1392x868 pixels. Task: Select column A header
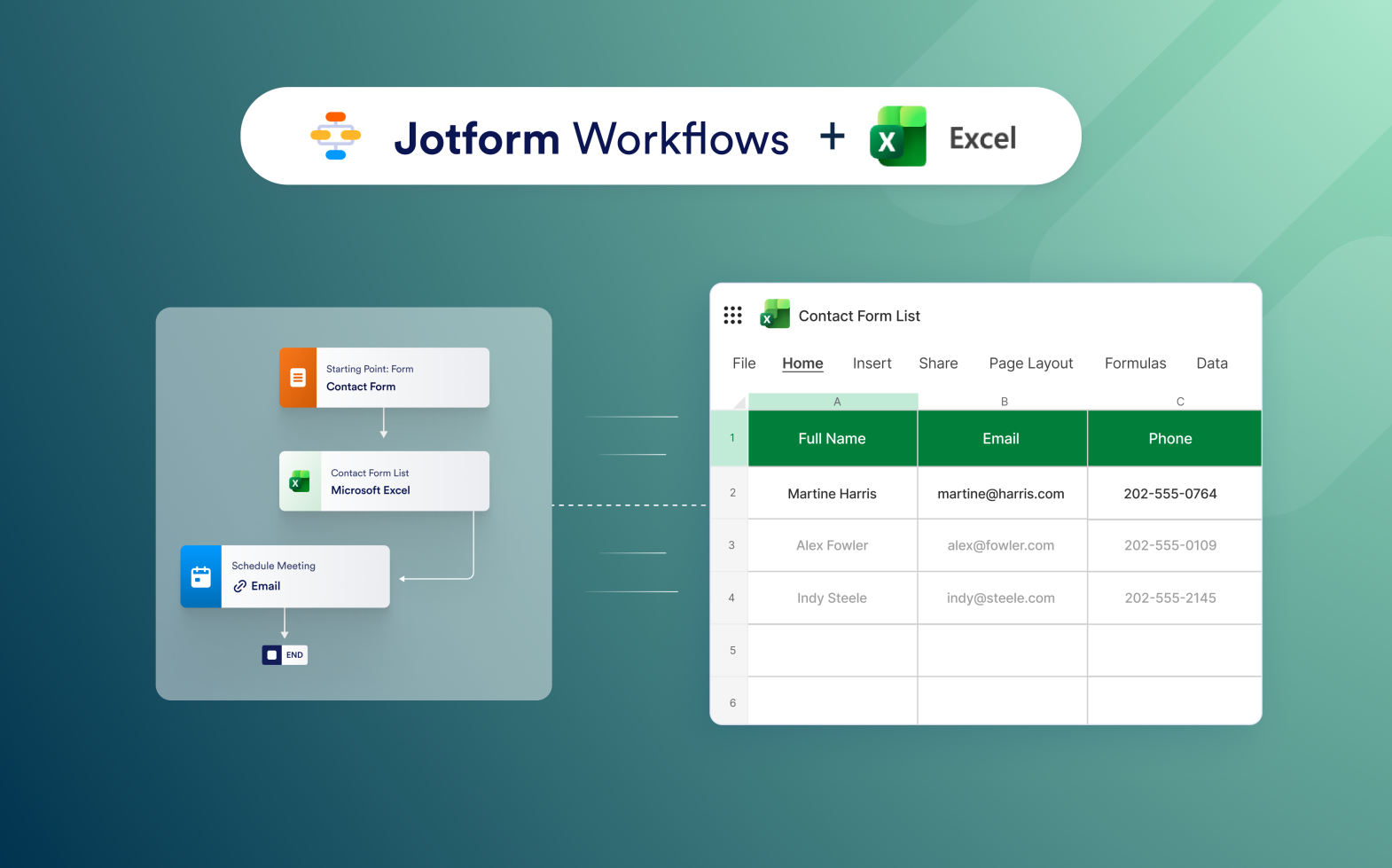(x=833, y=402)
